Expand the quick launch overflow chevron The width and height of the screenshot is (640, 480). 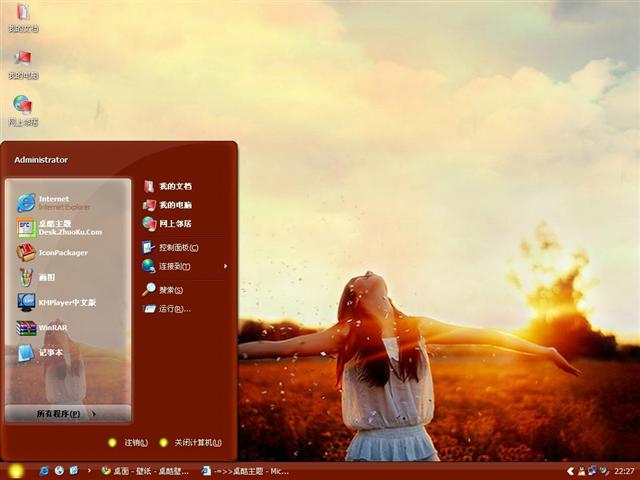[x=89, y=471]
